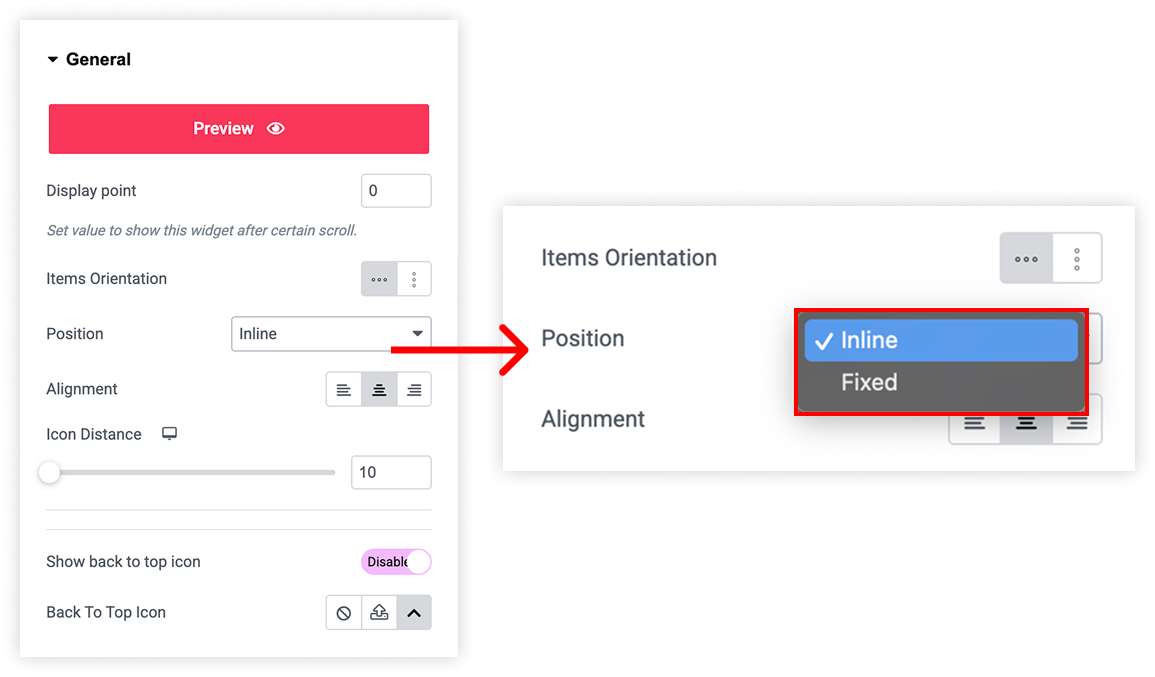Open the Position dropdown showing Inline
Screen dimensions: 1155x677
point(331,334)
